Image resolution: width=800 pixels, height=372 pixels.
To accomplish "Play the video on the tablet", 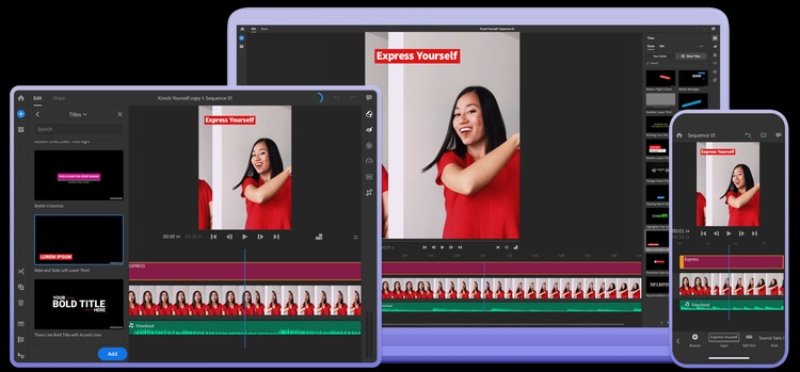I will tap(244, 237).
